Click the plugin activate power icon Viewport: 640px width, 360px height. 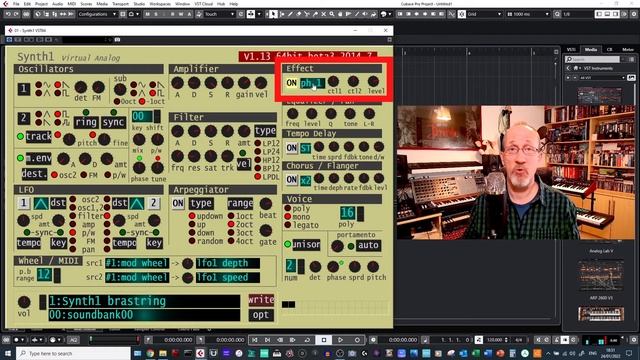click(9, 40)
